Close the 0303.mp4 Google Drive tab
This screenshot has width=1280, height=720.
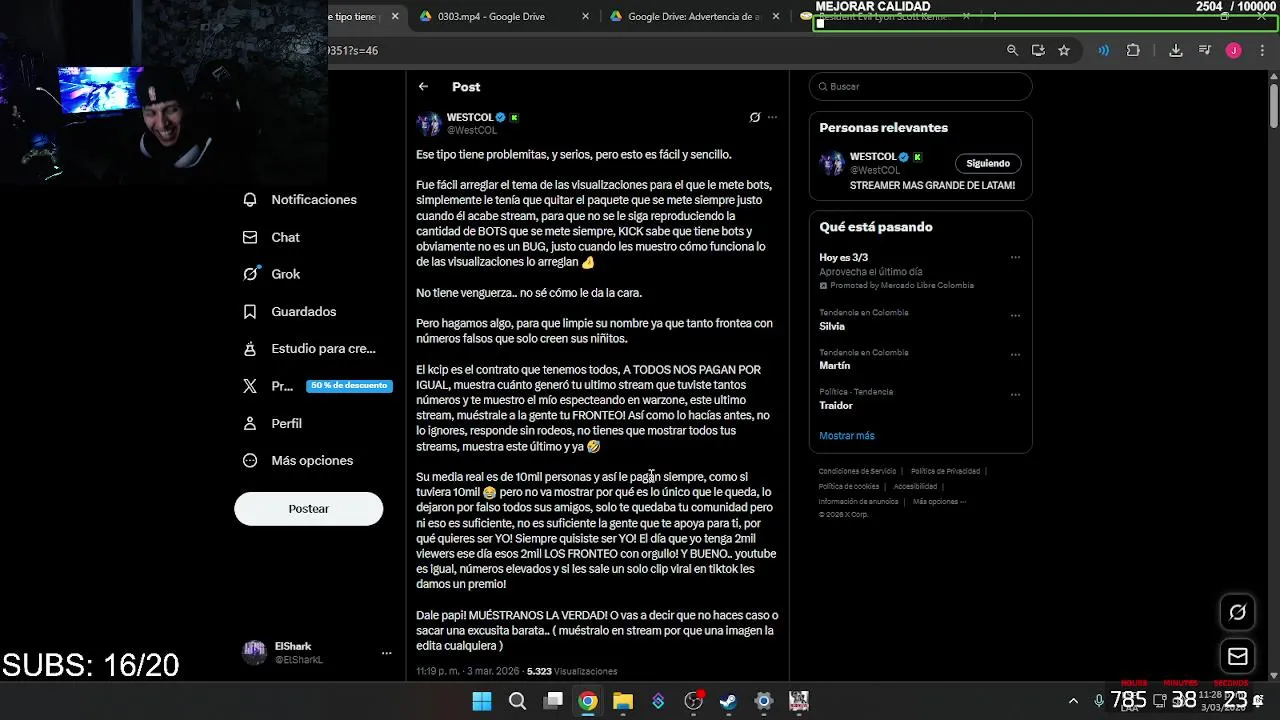[x=586, y=16]
